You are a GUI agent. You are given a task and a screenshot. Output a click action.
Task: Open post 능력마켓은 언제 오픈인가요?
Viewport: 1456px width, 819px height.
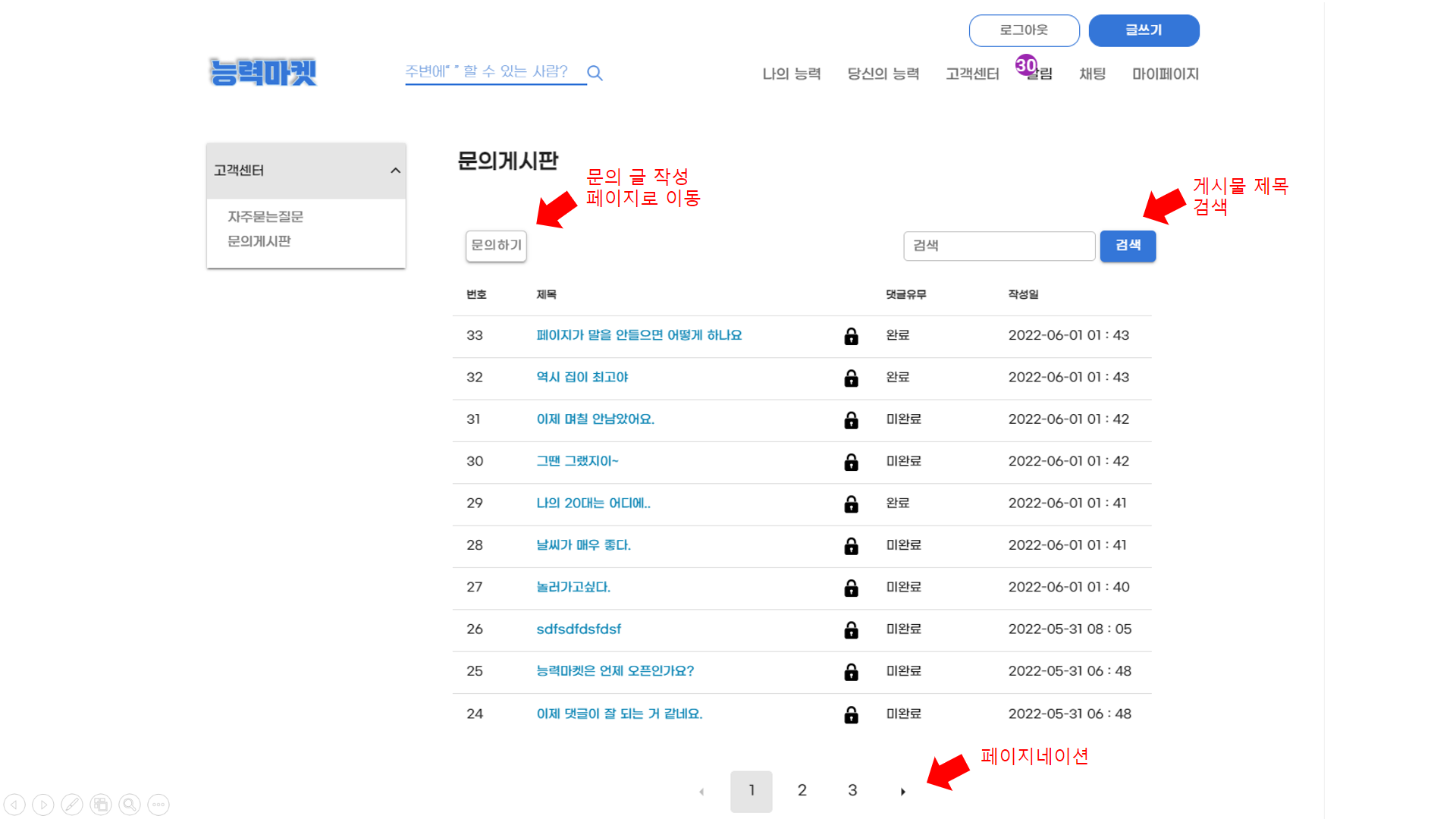[615, 671]
